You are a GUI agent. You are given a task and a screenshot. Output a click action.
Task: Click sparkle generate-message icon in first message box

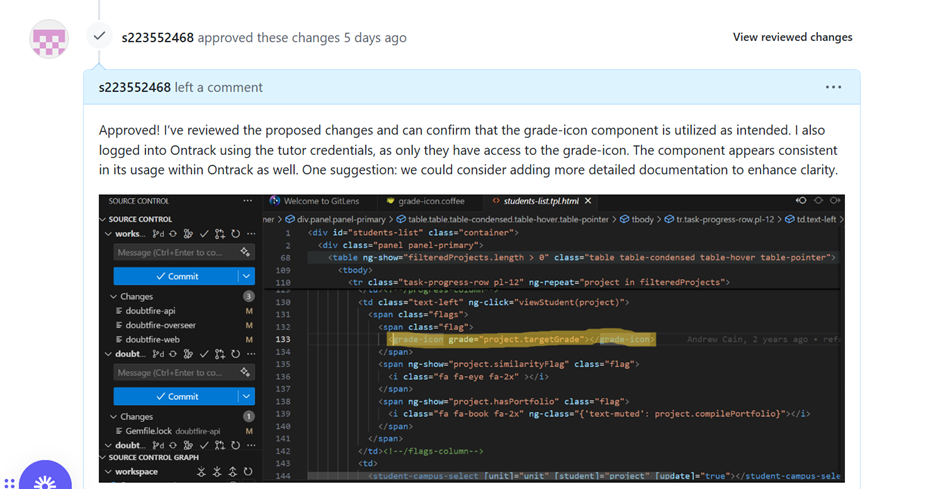point(245,252)
